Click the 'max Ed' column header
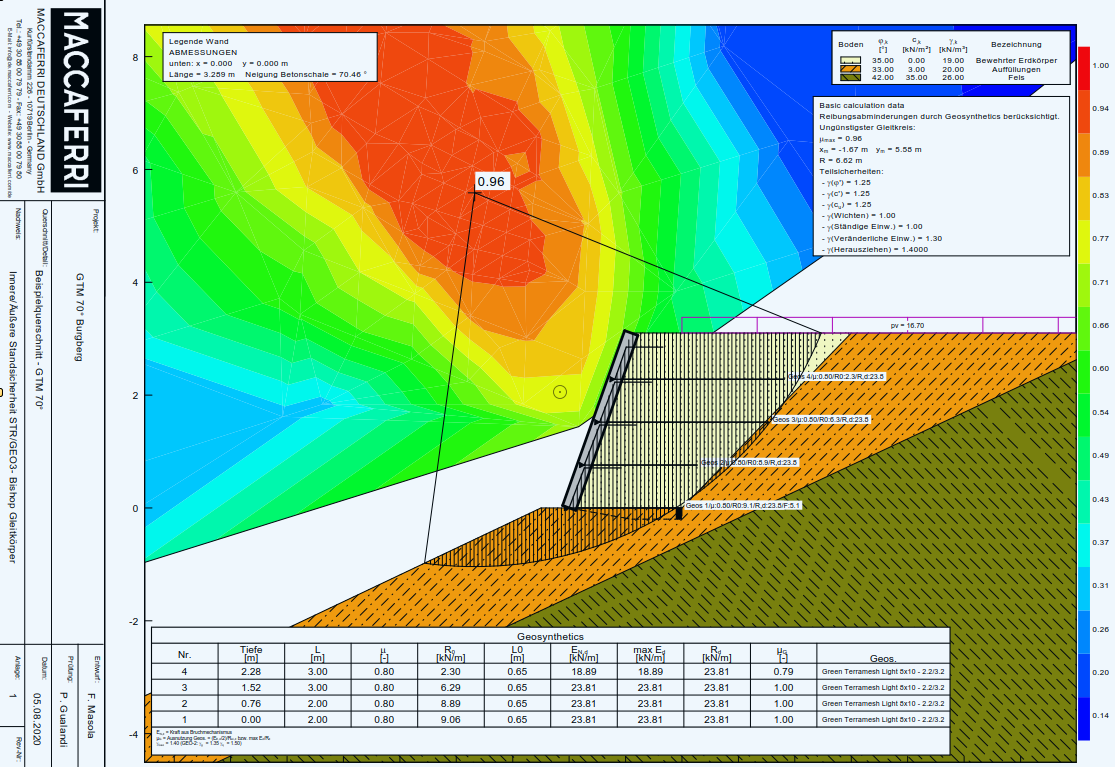The width and height of the screenshot is (1115, 767). 650,654
